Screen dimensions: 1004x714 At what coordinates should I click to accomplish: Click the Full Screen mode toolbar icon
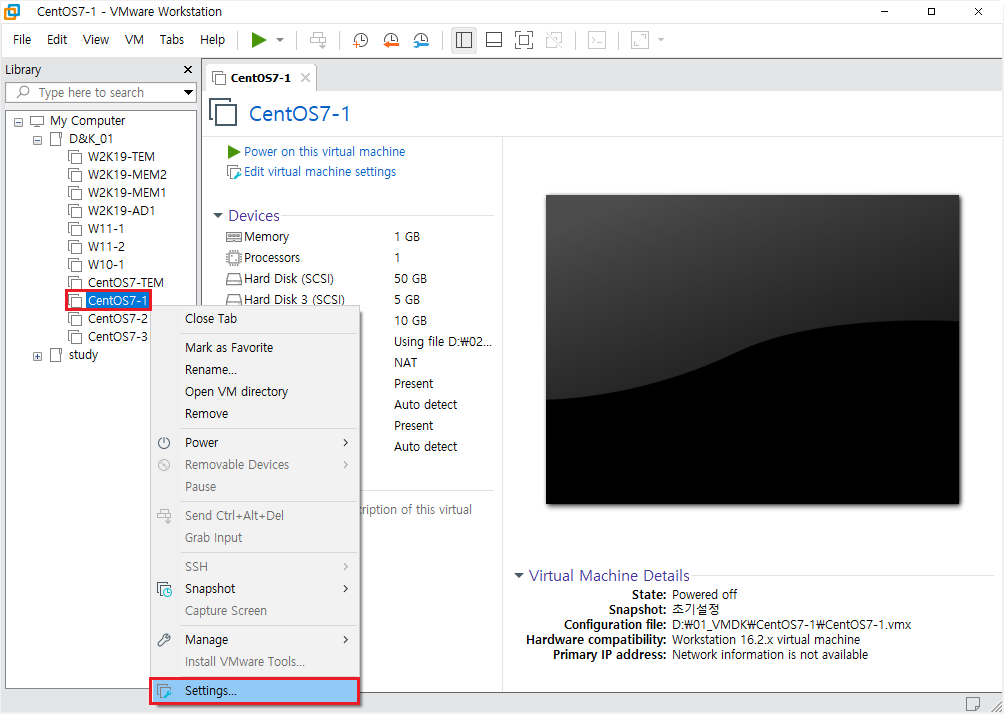point(524,40)
